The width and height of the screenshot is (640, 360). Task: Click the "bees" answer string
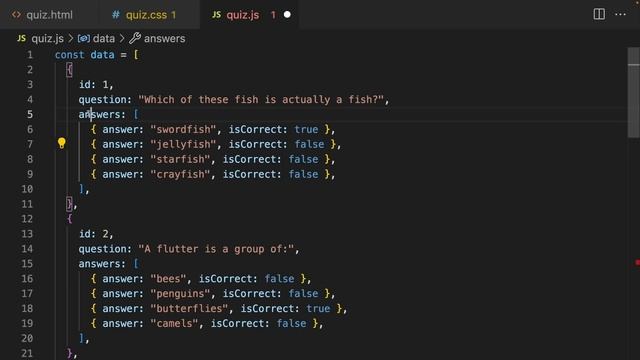pyautogui.click(x=168, y=279)
